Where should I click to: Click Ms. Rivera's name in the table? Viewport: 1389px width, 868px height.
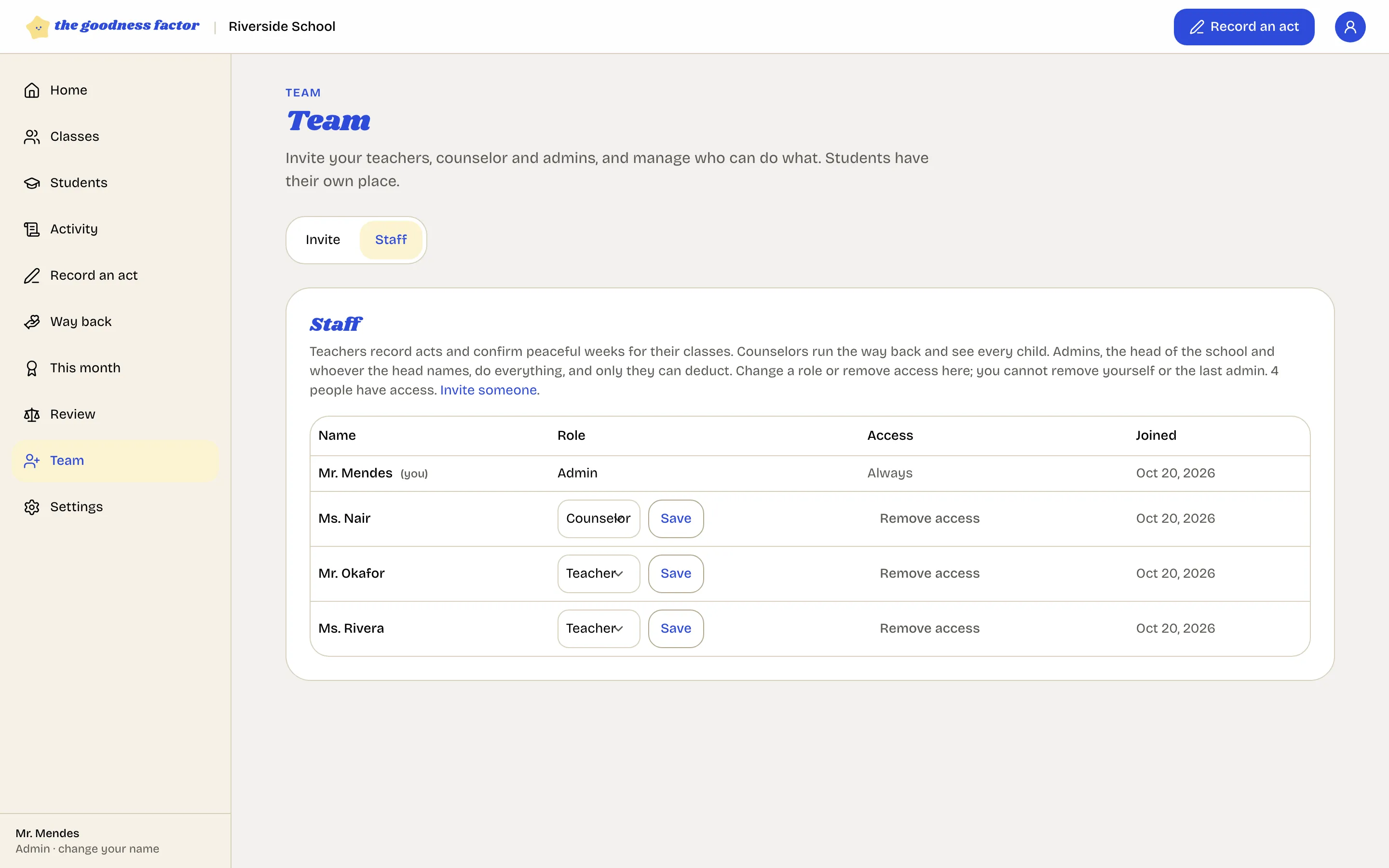point(351,629)
